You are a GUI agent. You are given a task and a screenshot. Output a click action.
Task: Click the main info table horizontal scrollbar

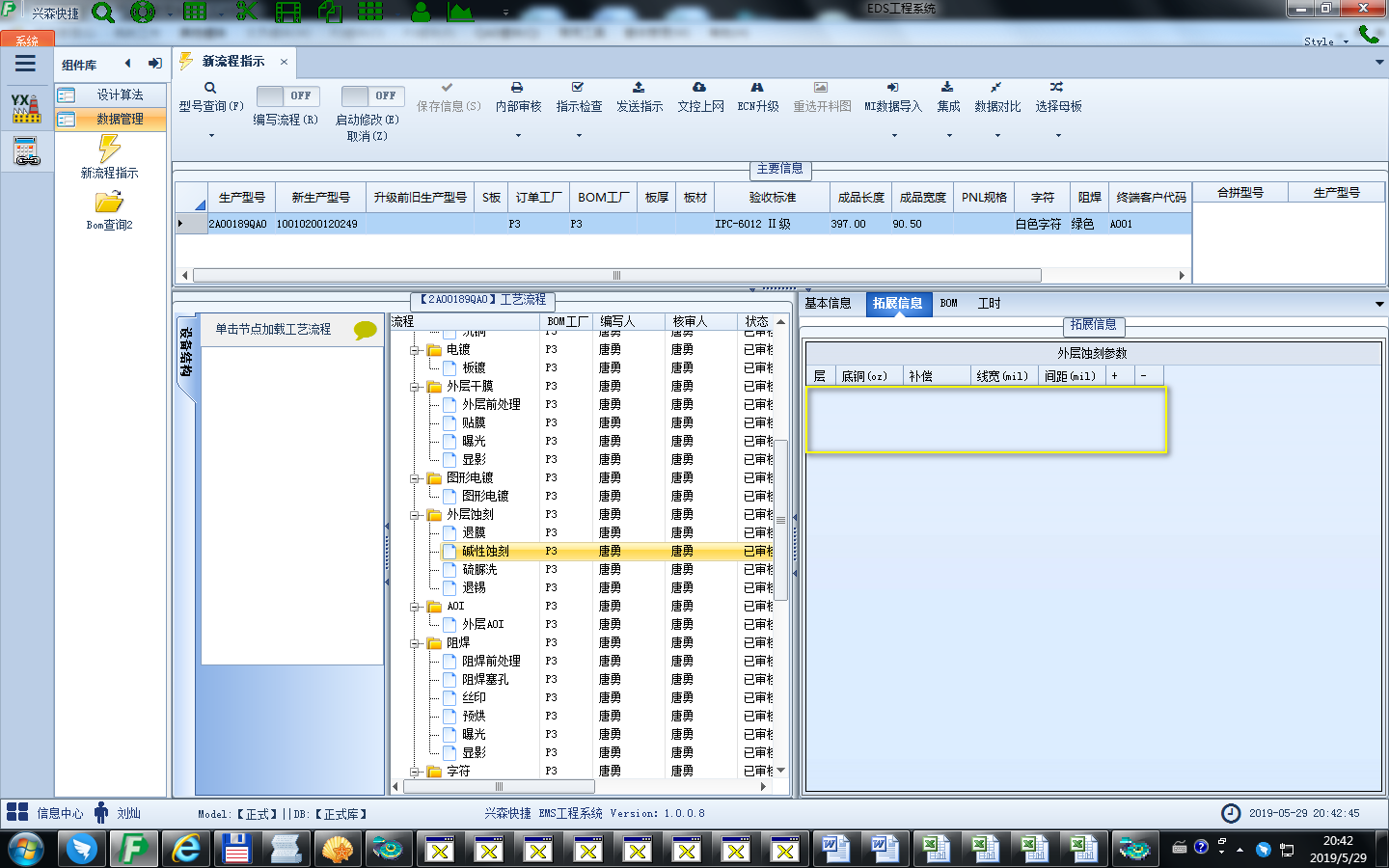tap(617, 276)
